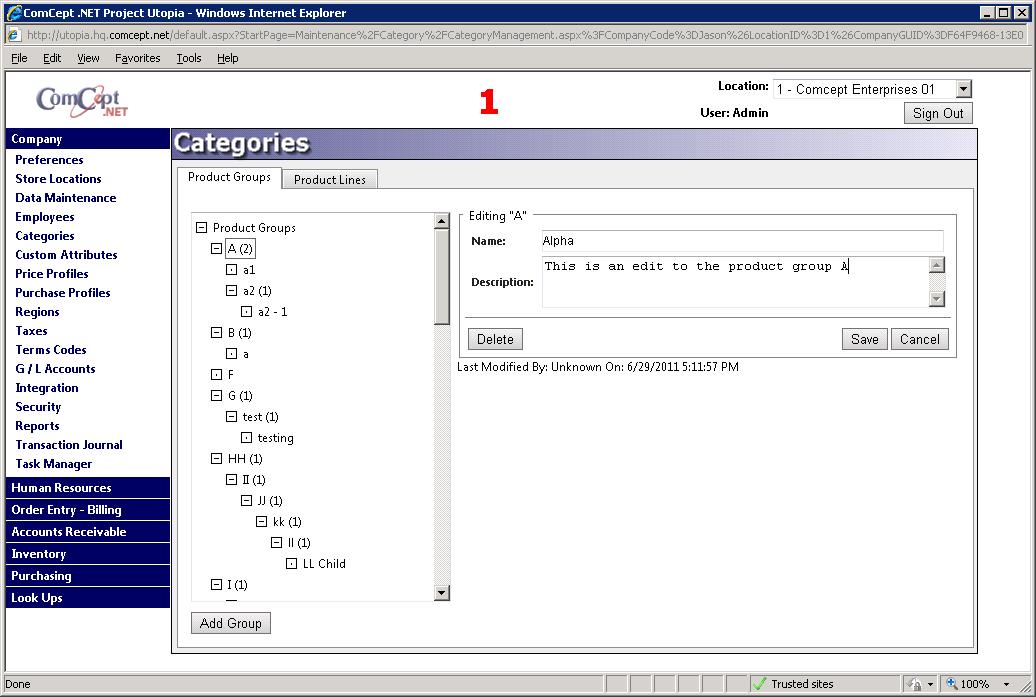Click the ComCept .NET logo
Image resolution: width=1036 pixels, height=697 pixels.
pyautogui.click(x=82, y=101)
